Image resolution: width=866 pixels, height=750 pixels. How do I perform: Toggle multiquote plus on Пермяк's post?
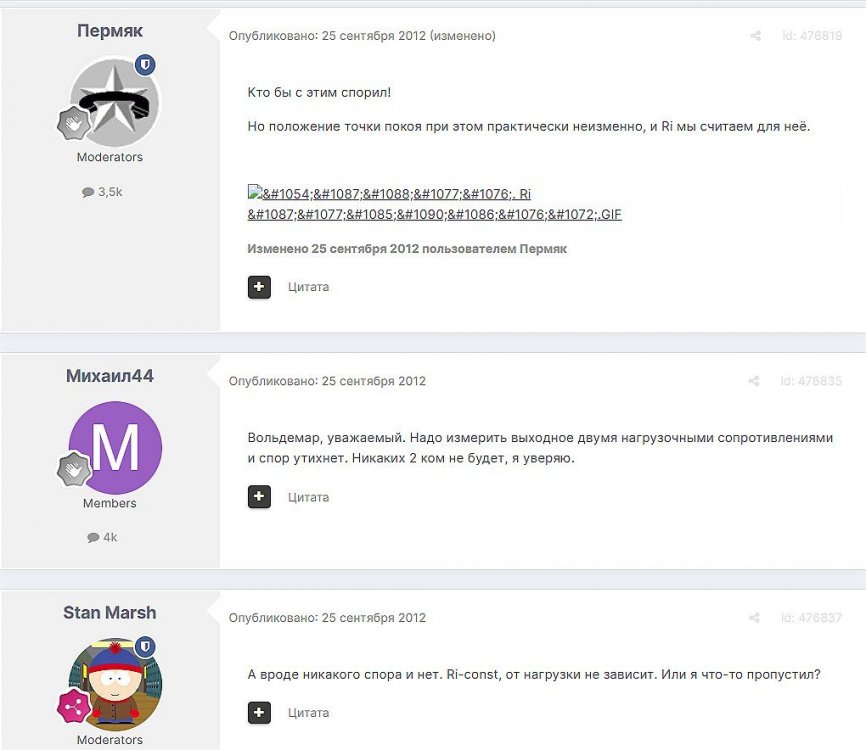click(x=259, y=287)
